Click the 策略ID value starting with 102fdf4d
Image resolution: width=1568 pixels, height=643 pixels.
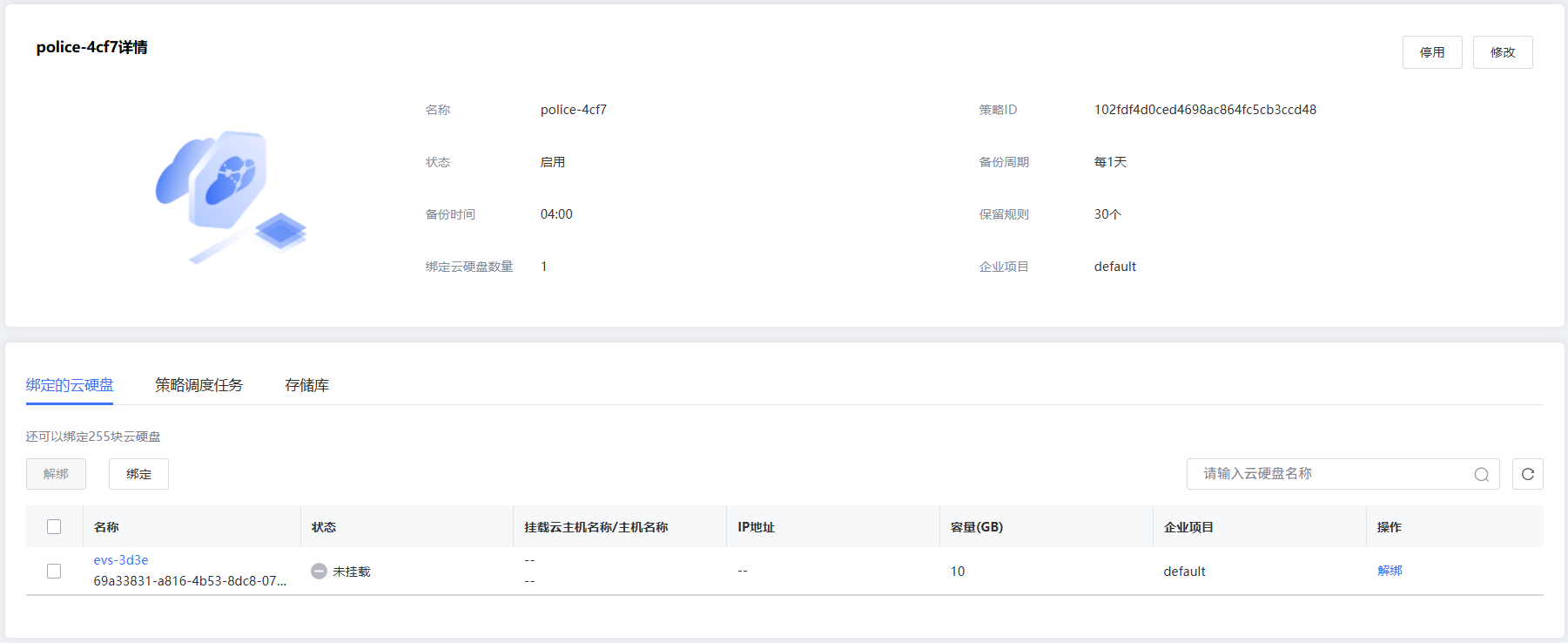pyautogui.click(x=1205, y=110)
